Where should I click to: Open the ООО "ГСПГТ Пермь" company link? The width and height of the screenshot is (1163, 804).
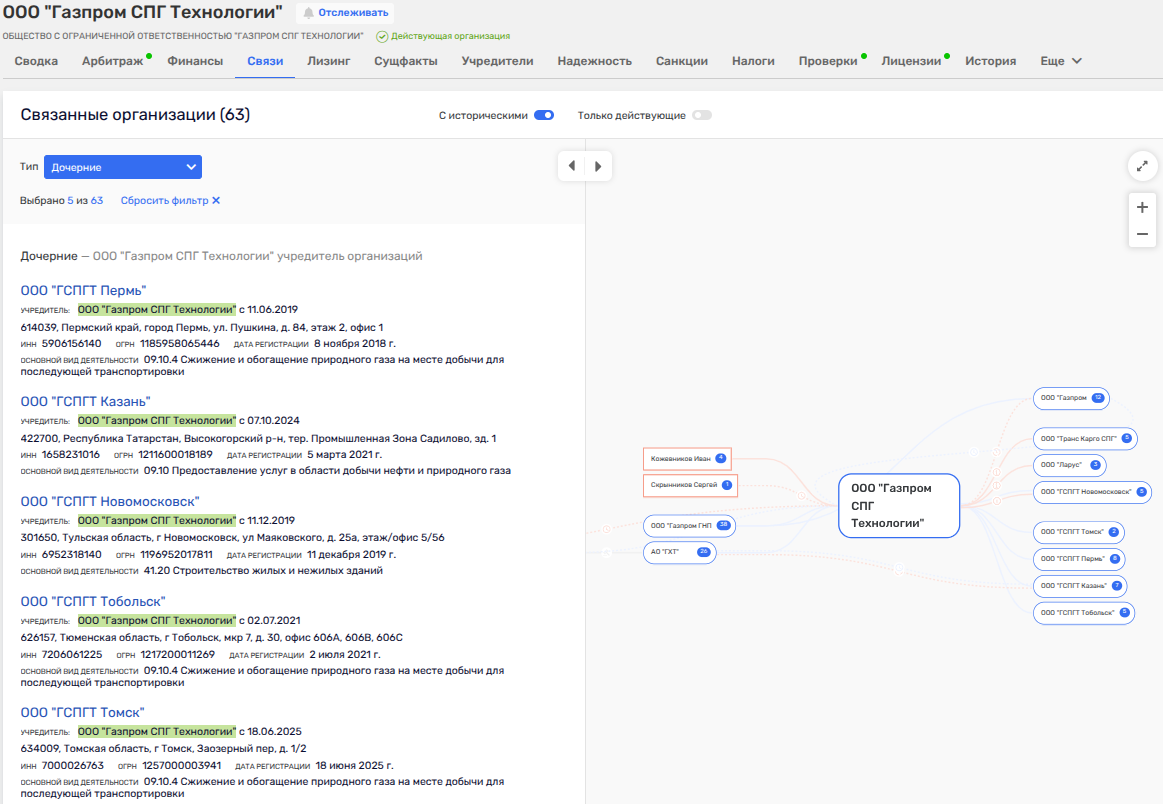83,290
